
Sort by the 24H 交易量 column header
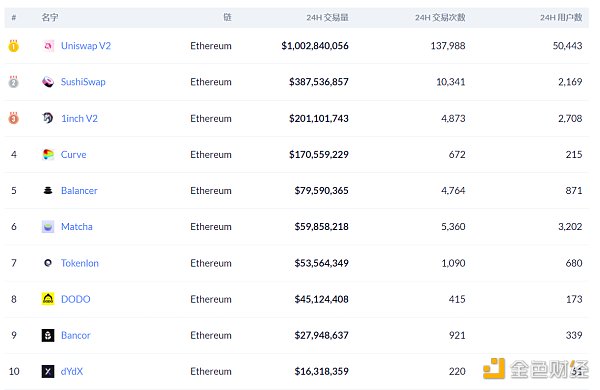(x=327, y=17)
